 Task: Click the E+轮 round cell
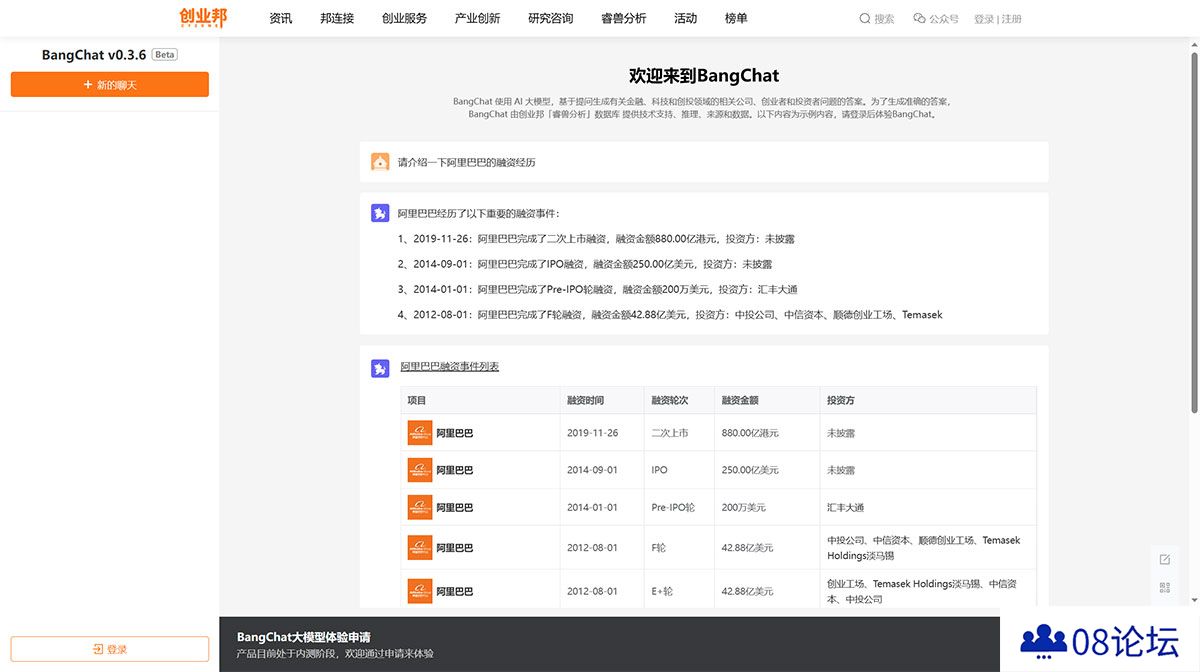(662, 591)
